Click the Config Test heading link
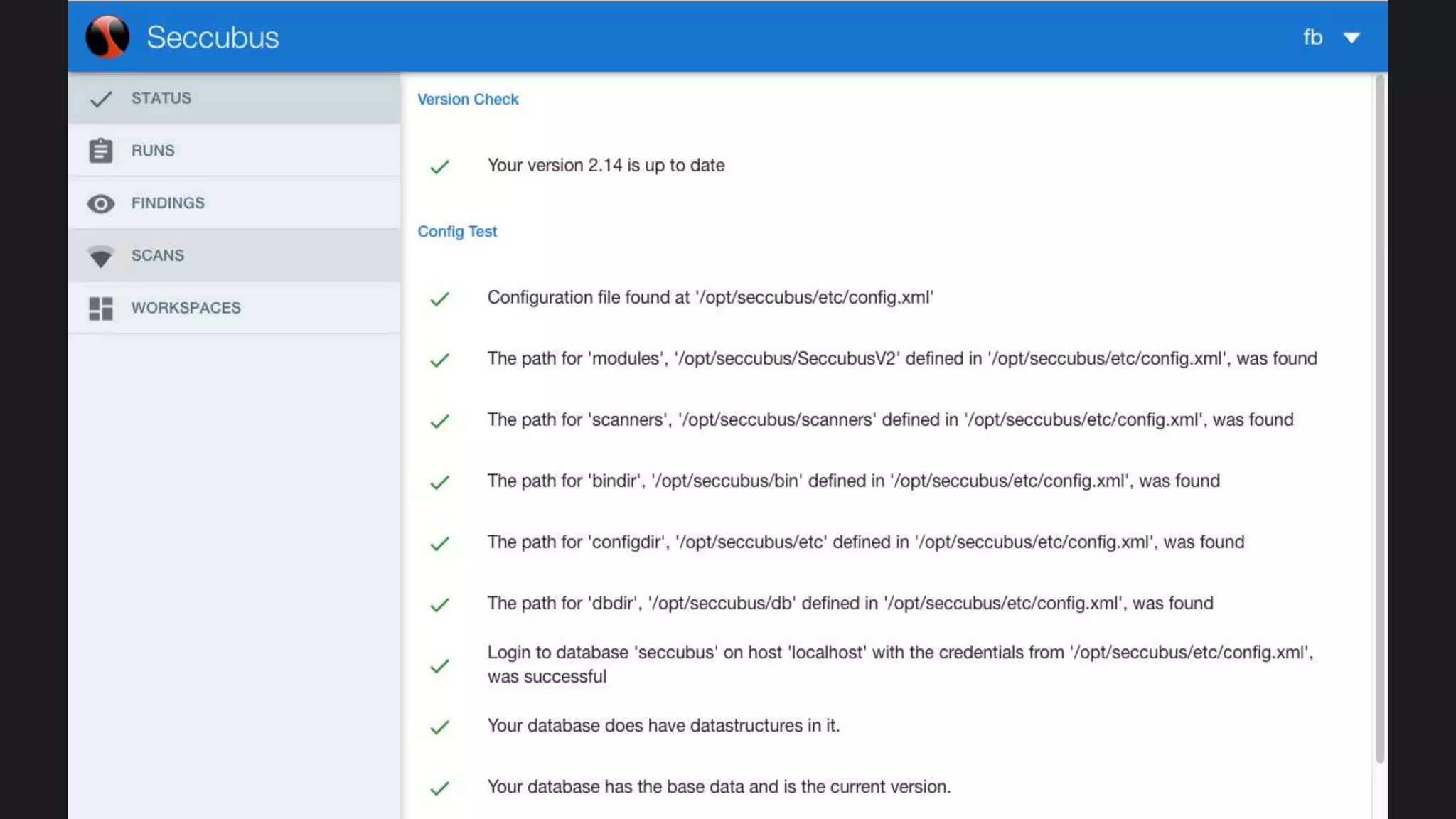The height and width of the screenshot is (819, 1456). pyautogui.click(x=457, y=232)
